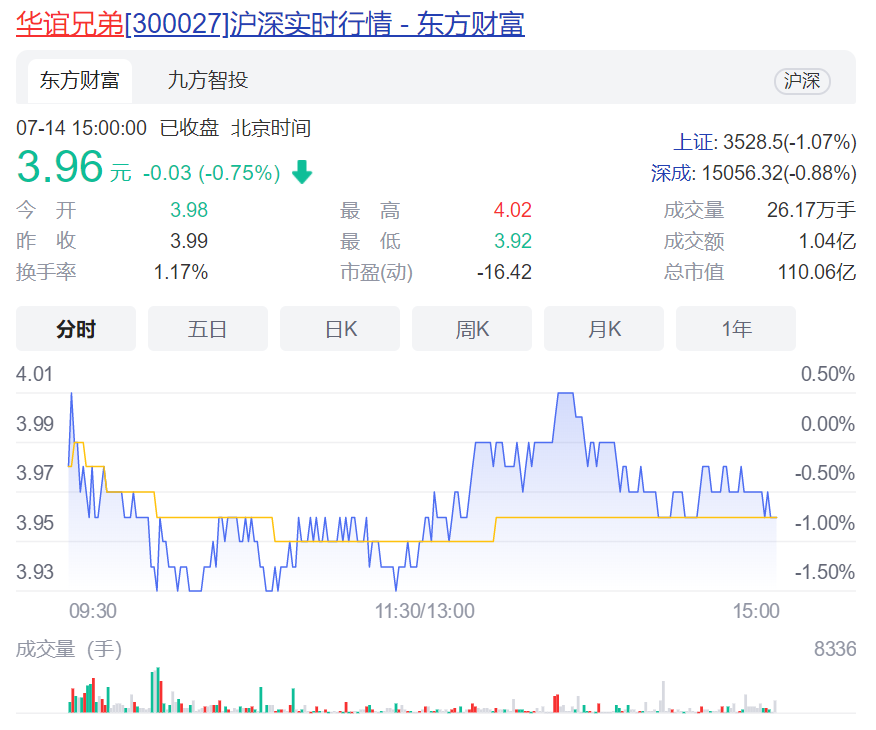Click the volume scale value 8336

tap(835, 649)
